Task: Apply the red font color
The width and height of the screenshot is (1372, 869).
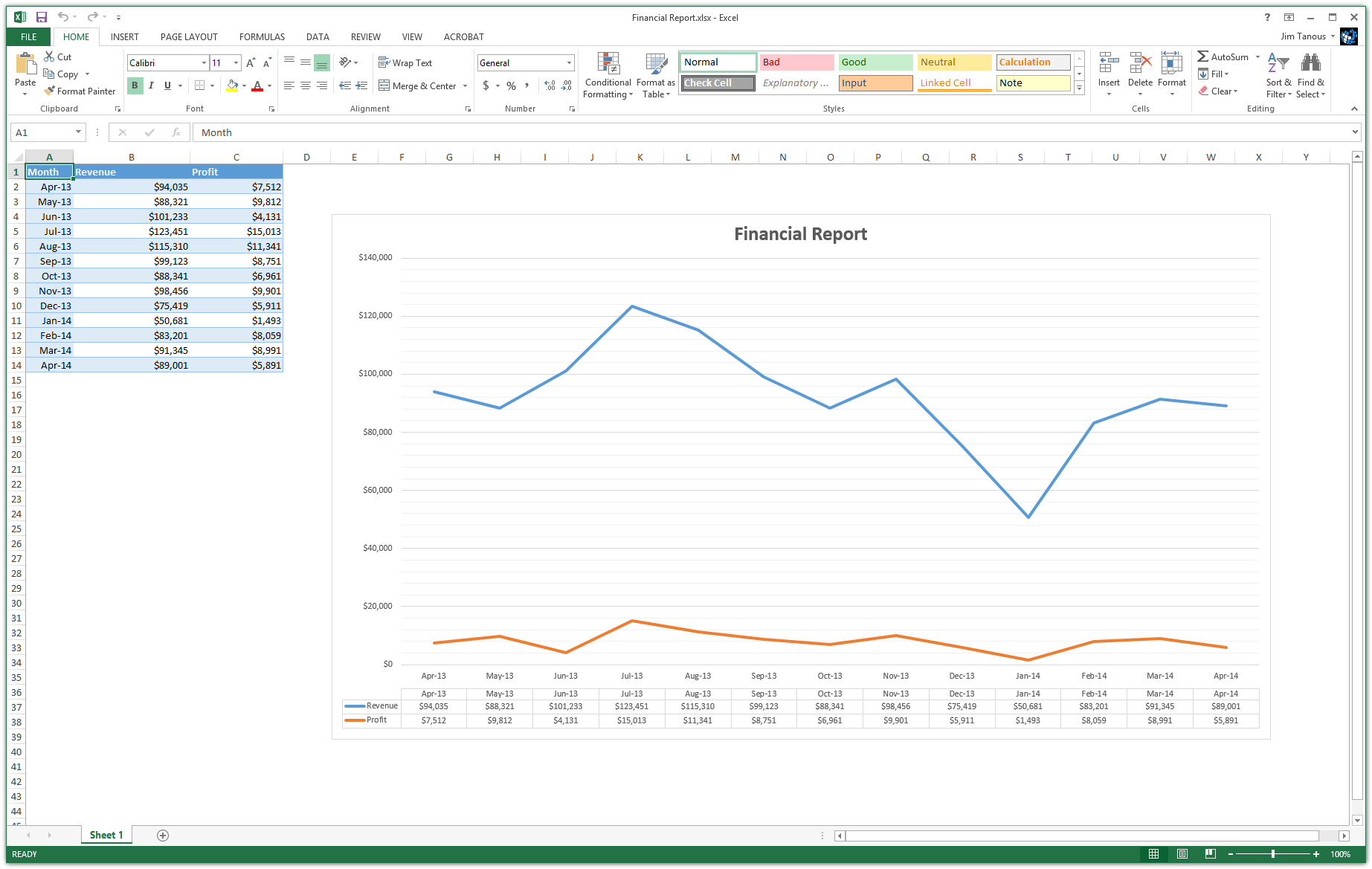Action: [x=257, y=85]
